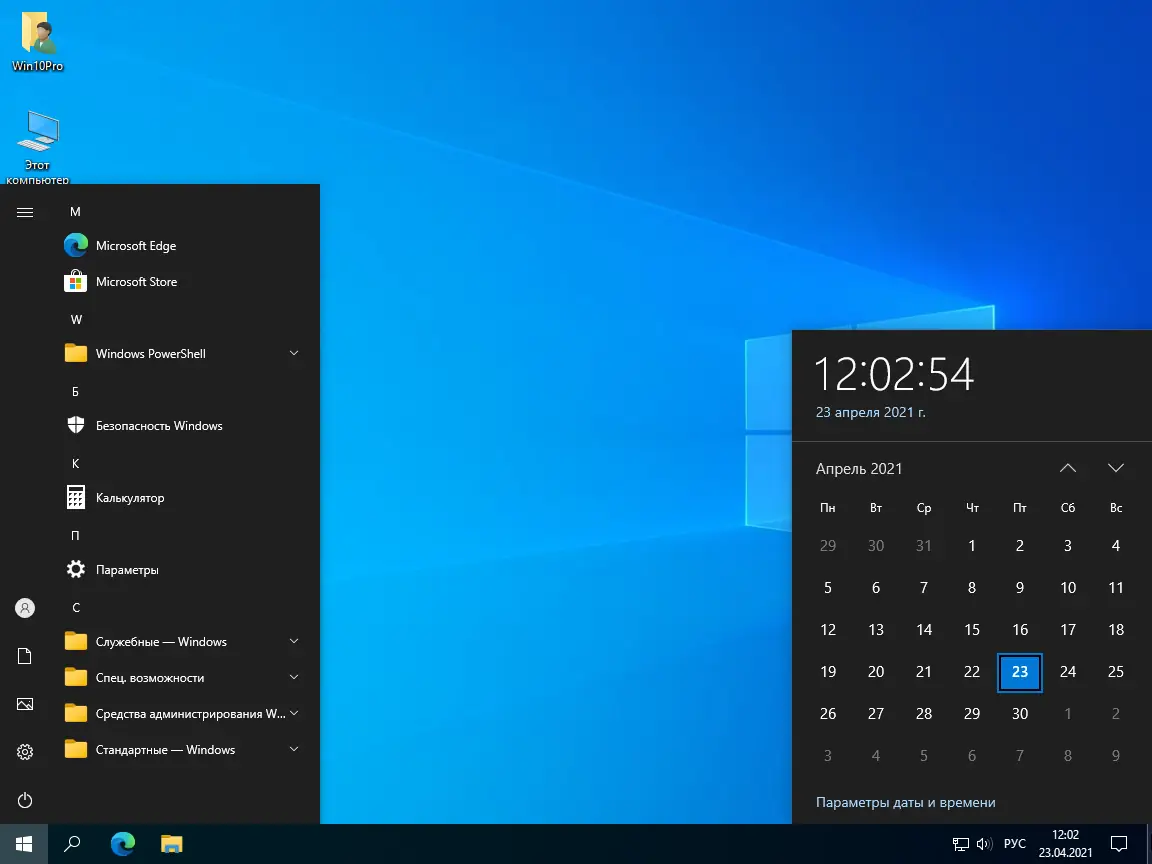Viewport: 1152px width, 864px height.
Task: Select date 12 in the calendar
Action: (x=828, y=630)
